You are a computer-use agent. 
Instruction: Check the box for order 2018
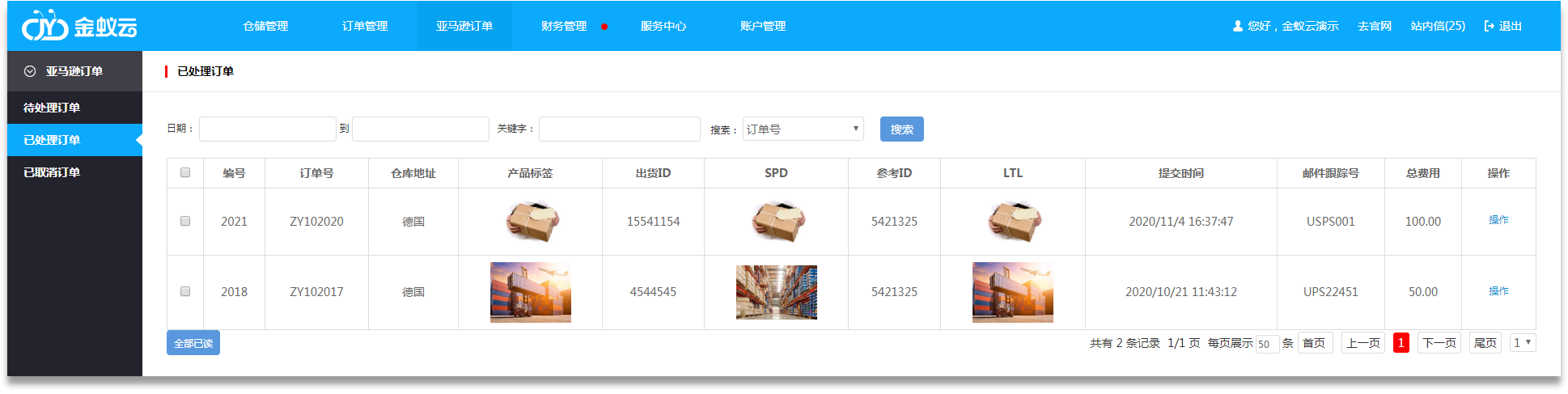point(185,291)
